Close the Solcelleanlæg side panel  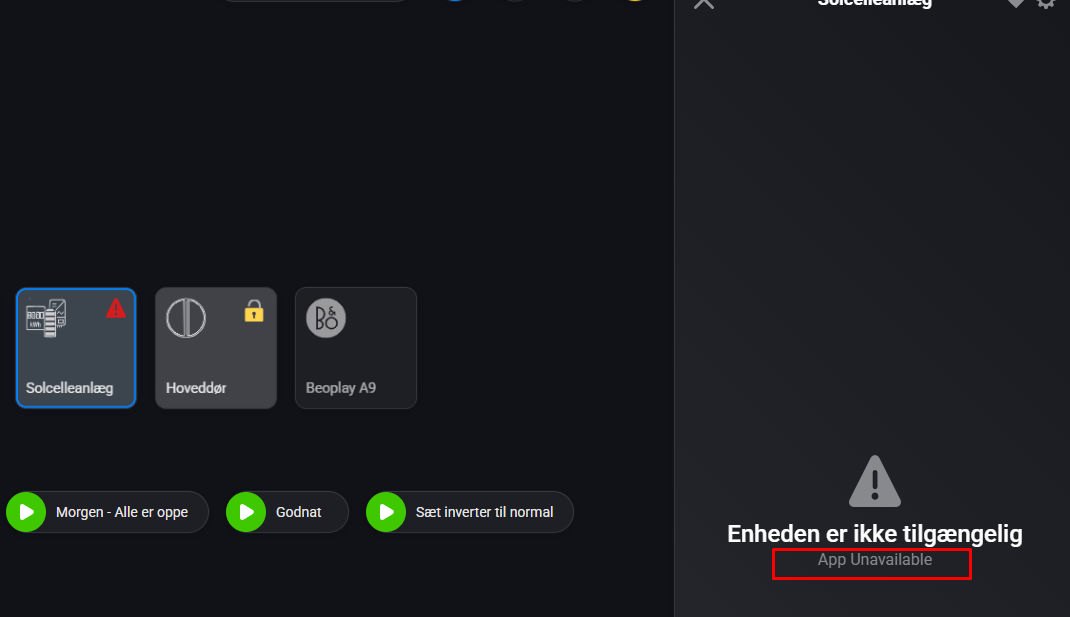704,3
